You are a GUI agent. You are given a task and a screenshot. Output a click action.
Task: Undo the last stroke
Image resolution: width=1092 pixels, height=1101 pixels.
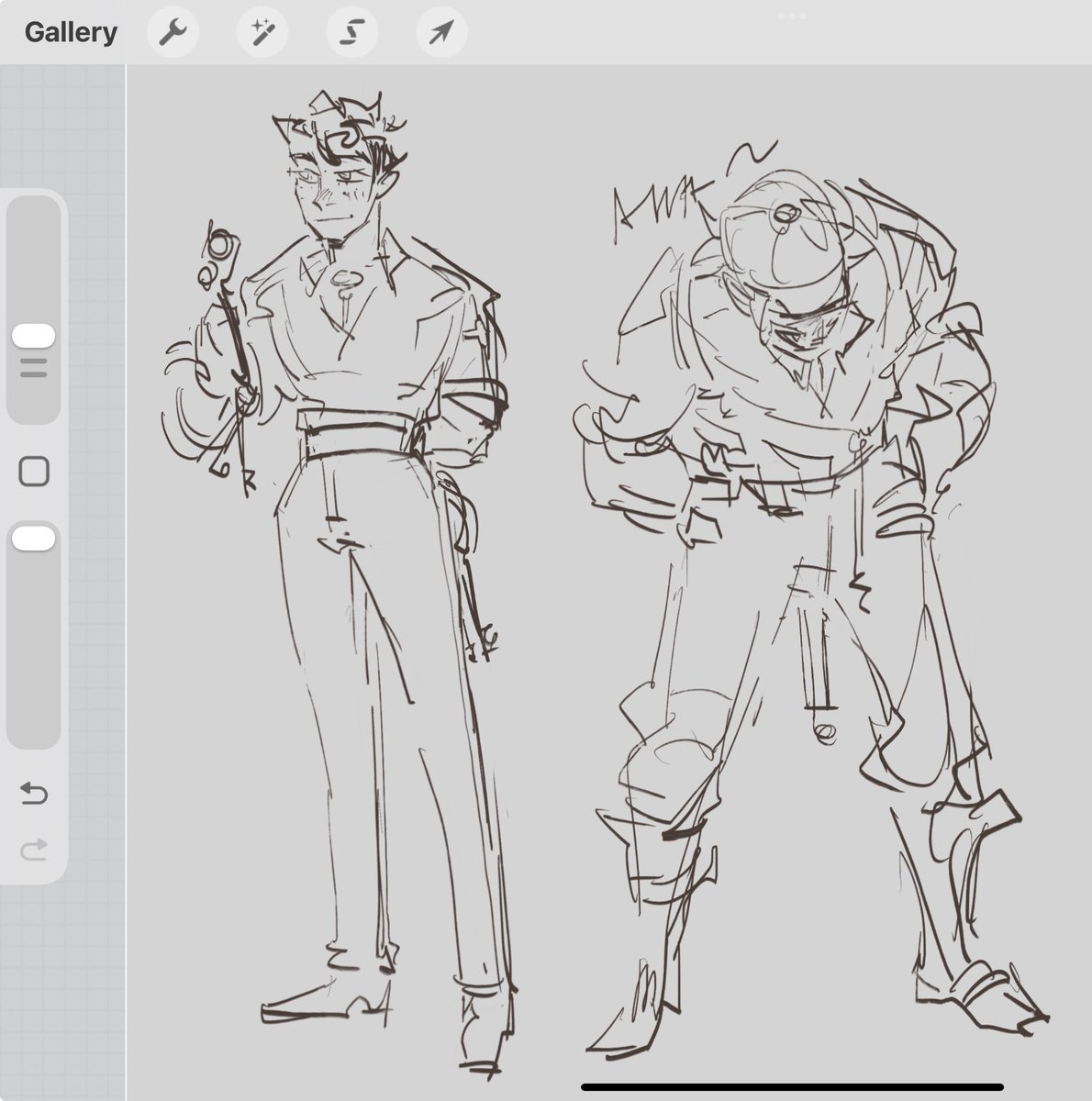[x=34, y=793]
